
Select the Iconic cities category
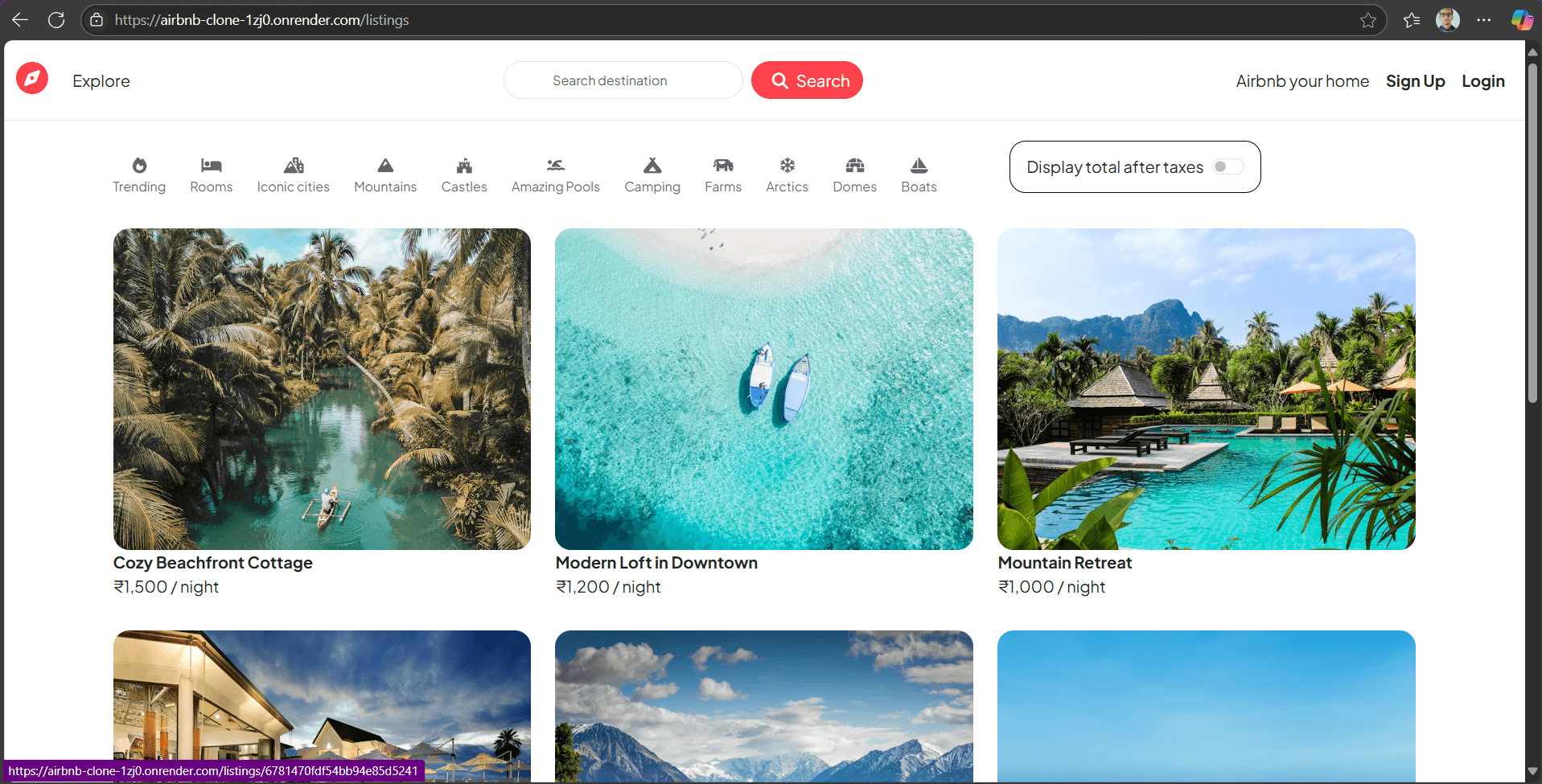click(x=293, y=173)
